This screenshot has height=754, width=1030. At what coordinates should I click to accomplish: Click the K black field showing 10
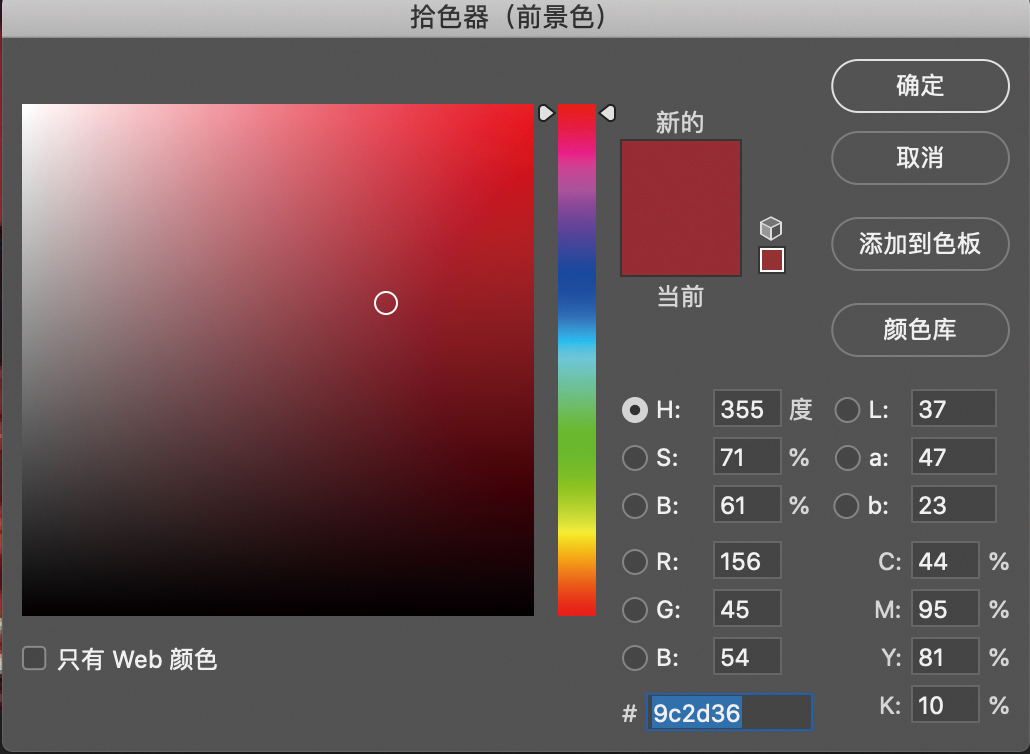coord(945,704)
